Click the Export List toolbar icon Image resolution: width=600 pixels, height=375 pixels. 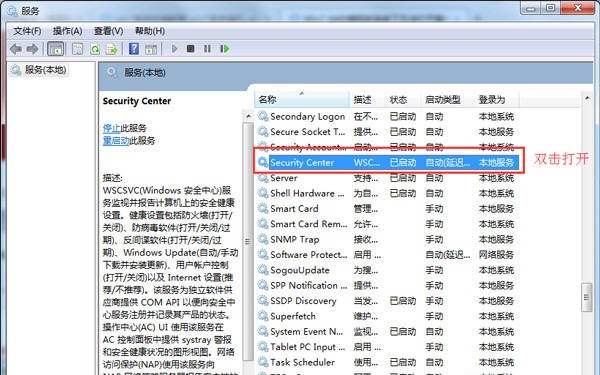(x=112, y=49)
